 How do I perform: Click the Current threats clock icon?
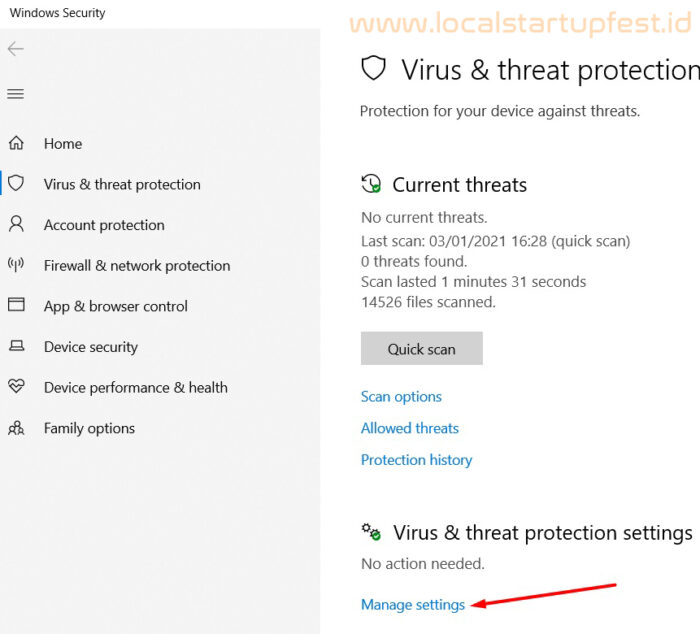[371, 184]
